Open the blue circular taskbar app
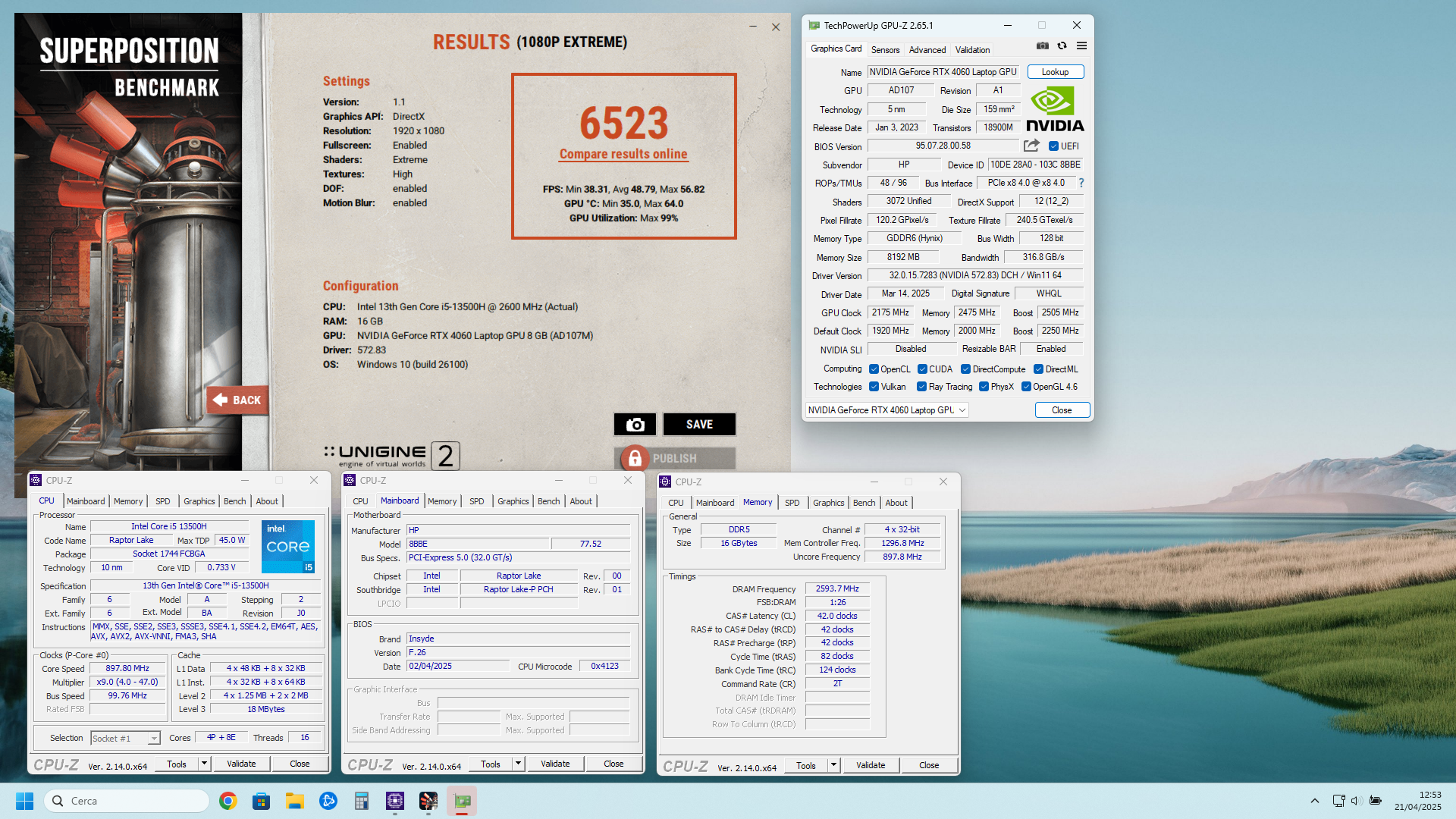The image size is (1456, 819). point(328,801)
